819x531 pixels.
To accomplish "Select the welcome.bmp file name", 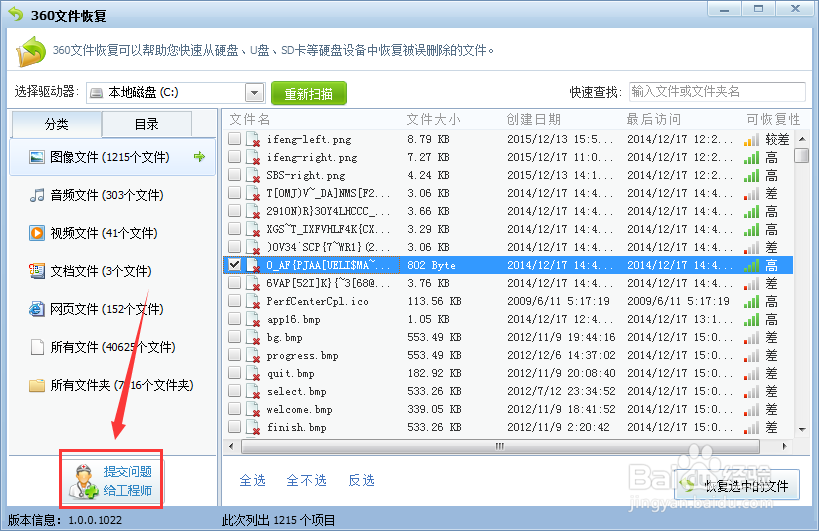I will coord(299,409).
